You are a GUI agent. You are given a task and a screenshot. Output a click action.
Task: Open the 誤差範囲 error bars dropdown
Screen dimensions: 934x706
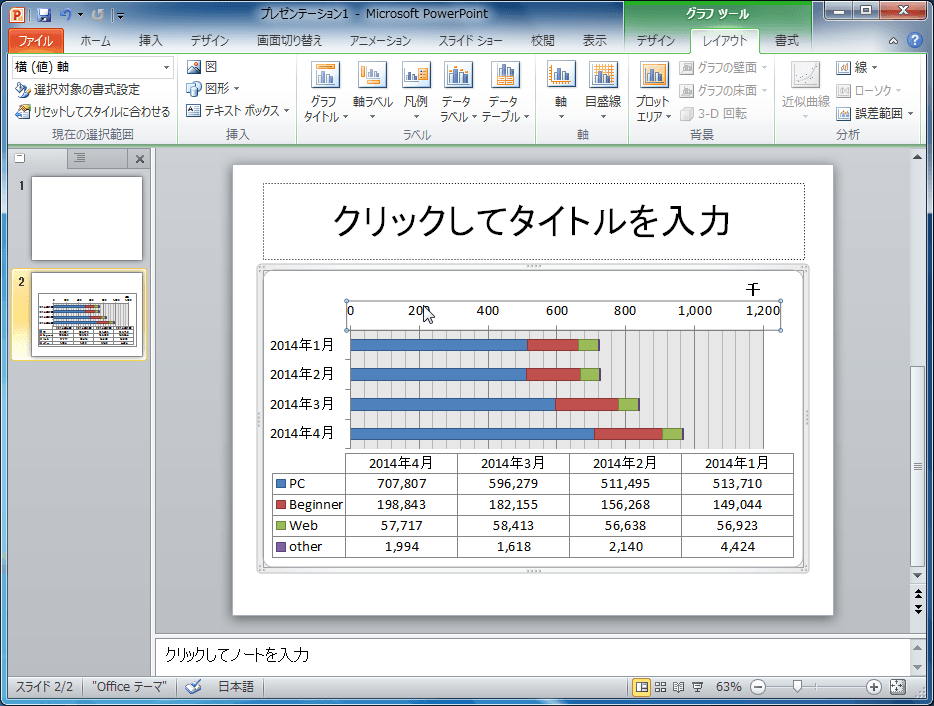(x=874, y=113)
